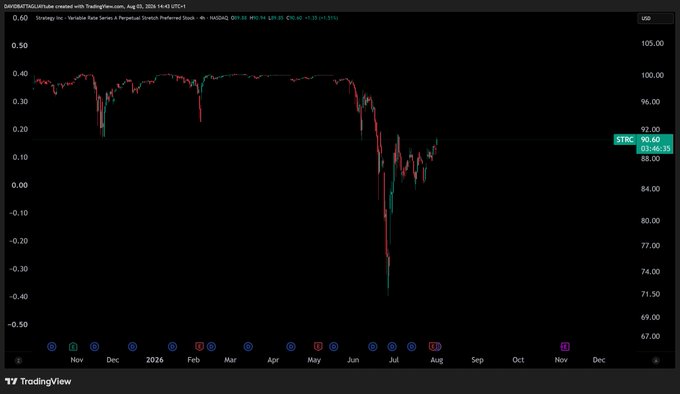Click the green earnings marker before Nov
The image size is (680, 394).
click(73, 346)
